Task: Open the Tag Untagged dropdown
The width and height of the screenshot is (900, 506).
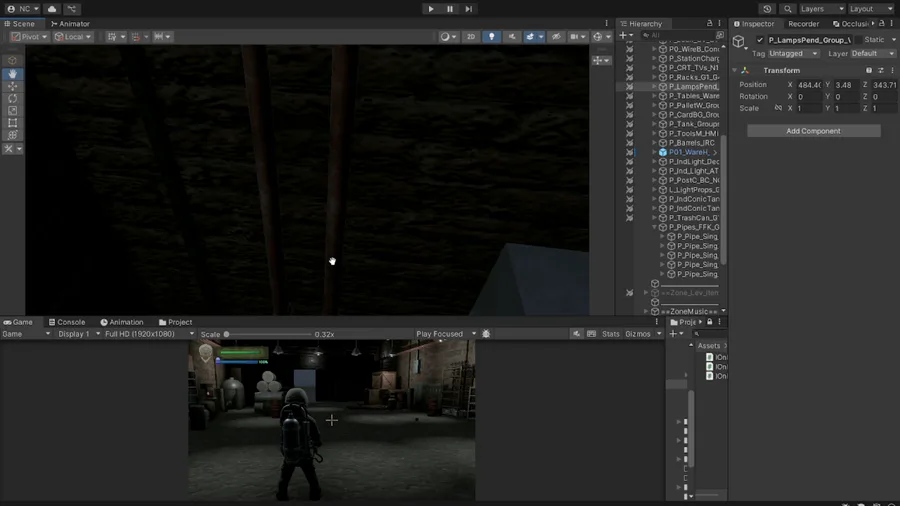Action: (x=793, y=53)
